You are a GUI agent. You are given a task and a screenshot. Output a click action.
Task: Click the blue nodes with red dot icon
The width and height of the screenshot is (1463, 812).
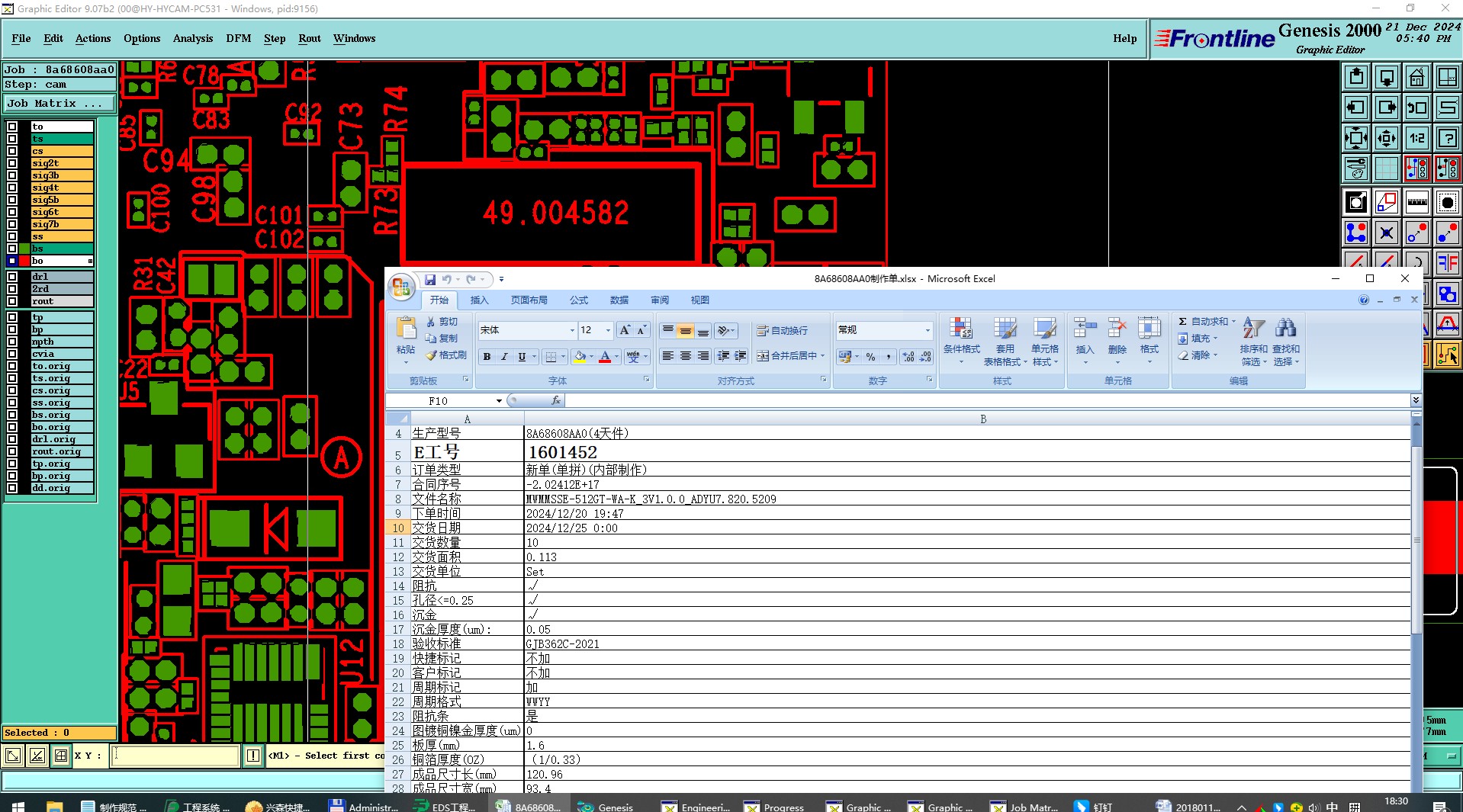tap(1356, 233)
